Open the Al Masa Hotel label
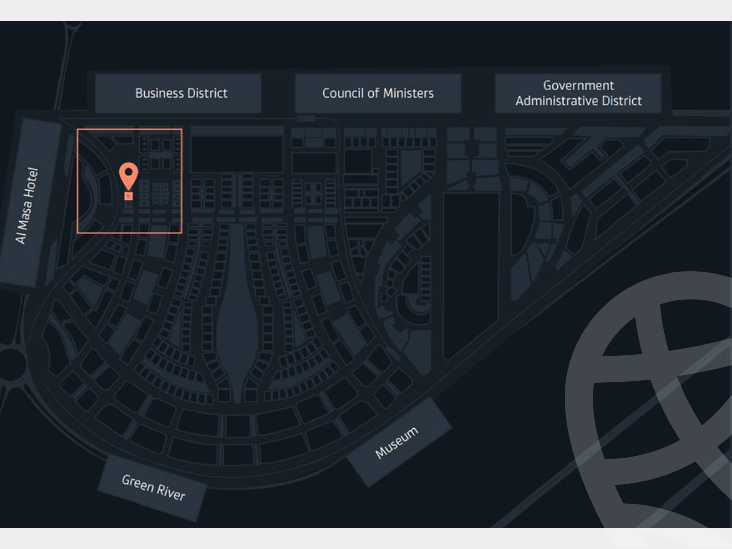The height and width of the screenshot is (549, 732). point(31,203)
